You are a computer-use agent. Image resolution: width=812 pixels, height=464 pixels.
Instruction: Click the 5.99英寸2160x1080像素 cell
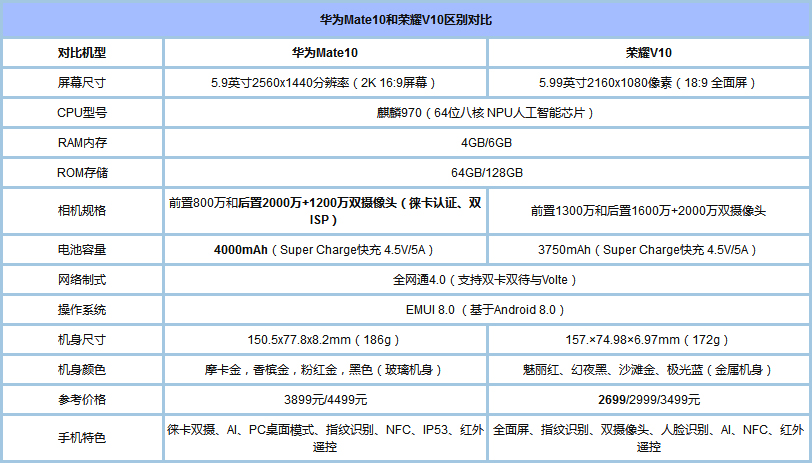pyautogui.click(x=649, y=83)
